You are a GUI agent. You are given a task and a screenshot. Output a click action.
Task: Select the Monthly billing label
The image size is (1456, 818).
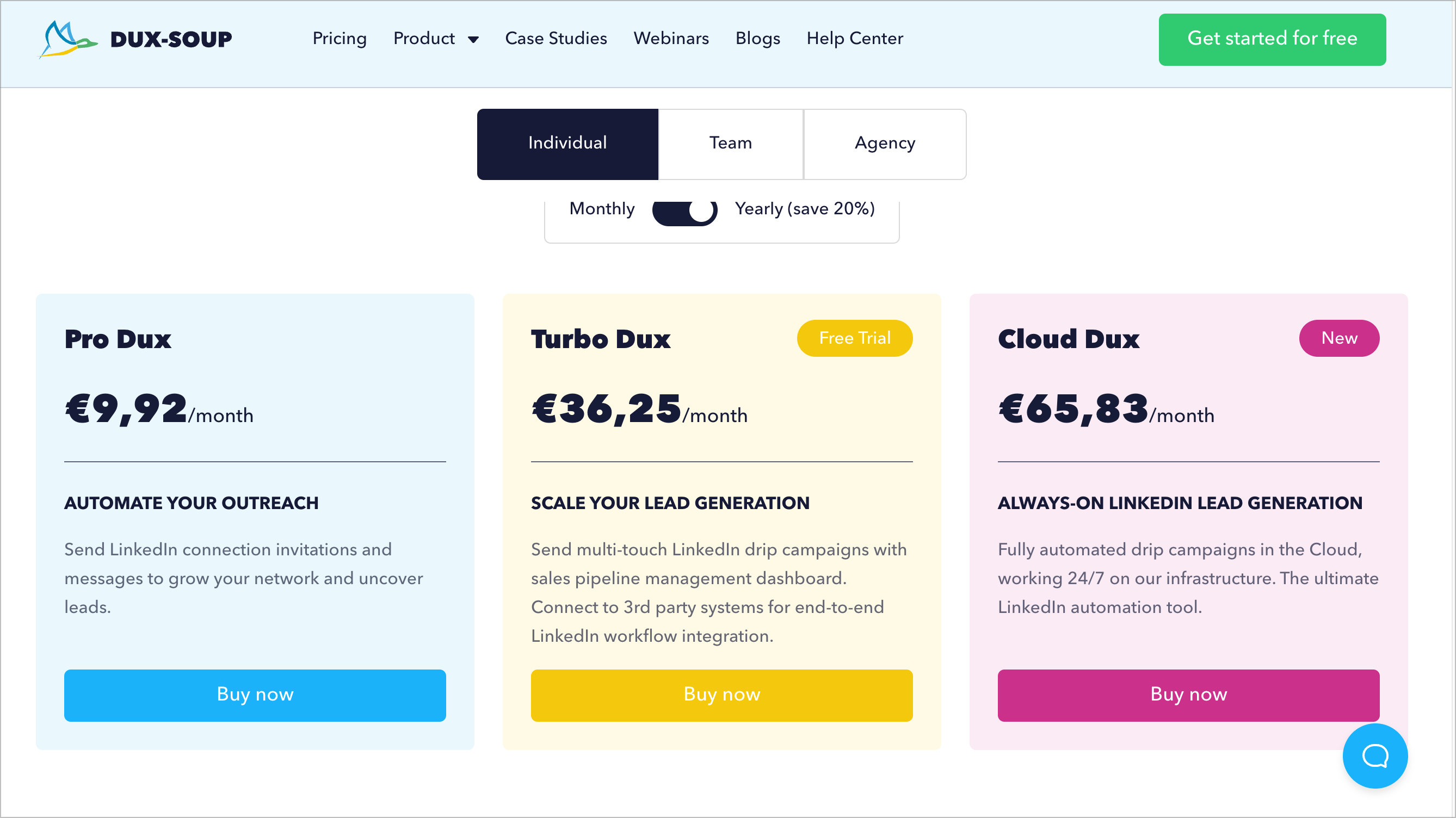click(602, 208)
